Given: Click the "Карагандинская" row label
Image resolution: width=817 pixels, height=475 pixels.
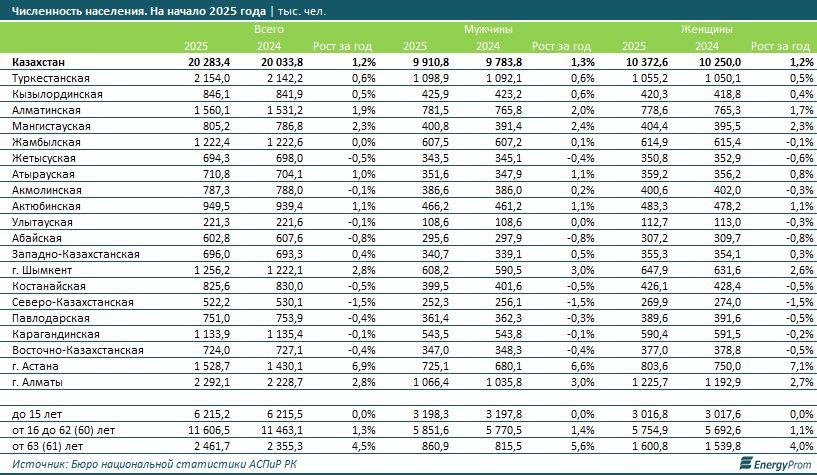Looking at the screenshot, I should [x=54, y=334].
